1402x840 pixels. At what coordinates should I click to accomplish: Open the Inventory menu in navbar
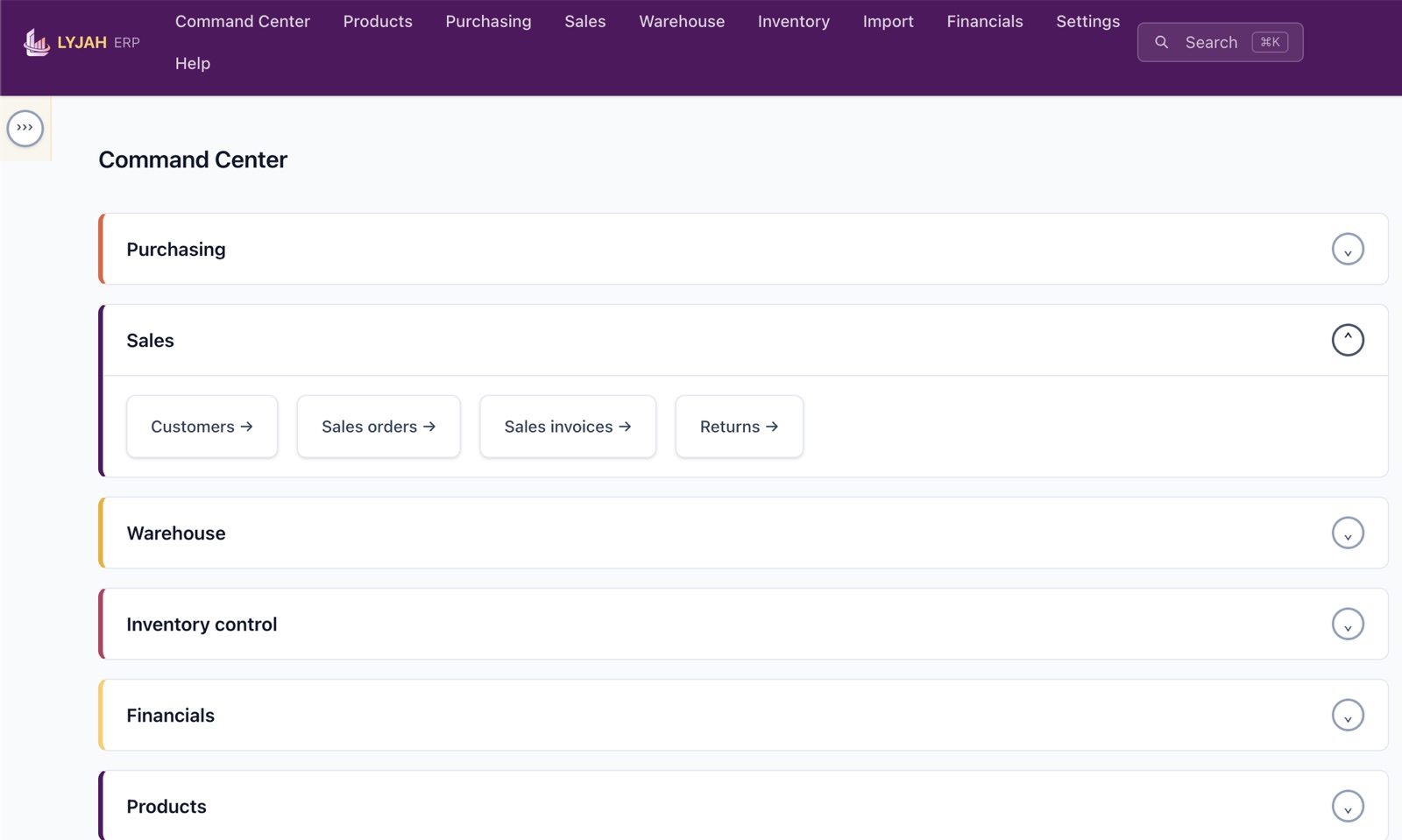coord(794,21)
